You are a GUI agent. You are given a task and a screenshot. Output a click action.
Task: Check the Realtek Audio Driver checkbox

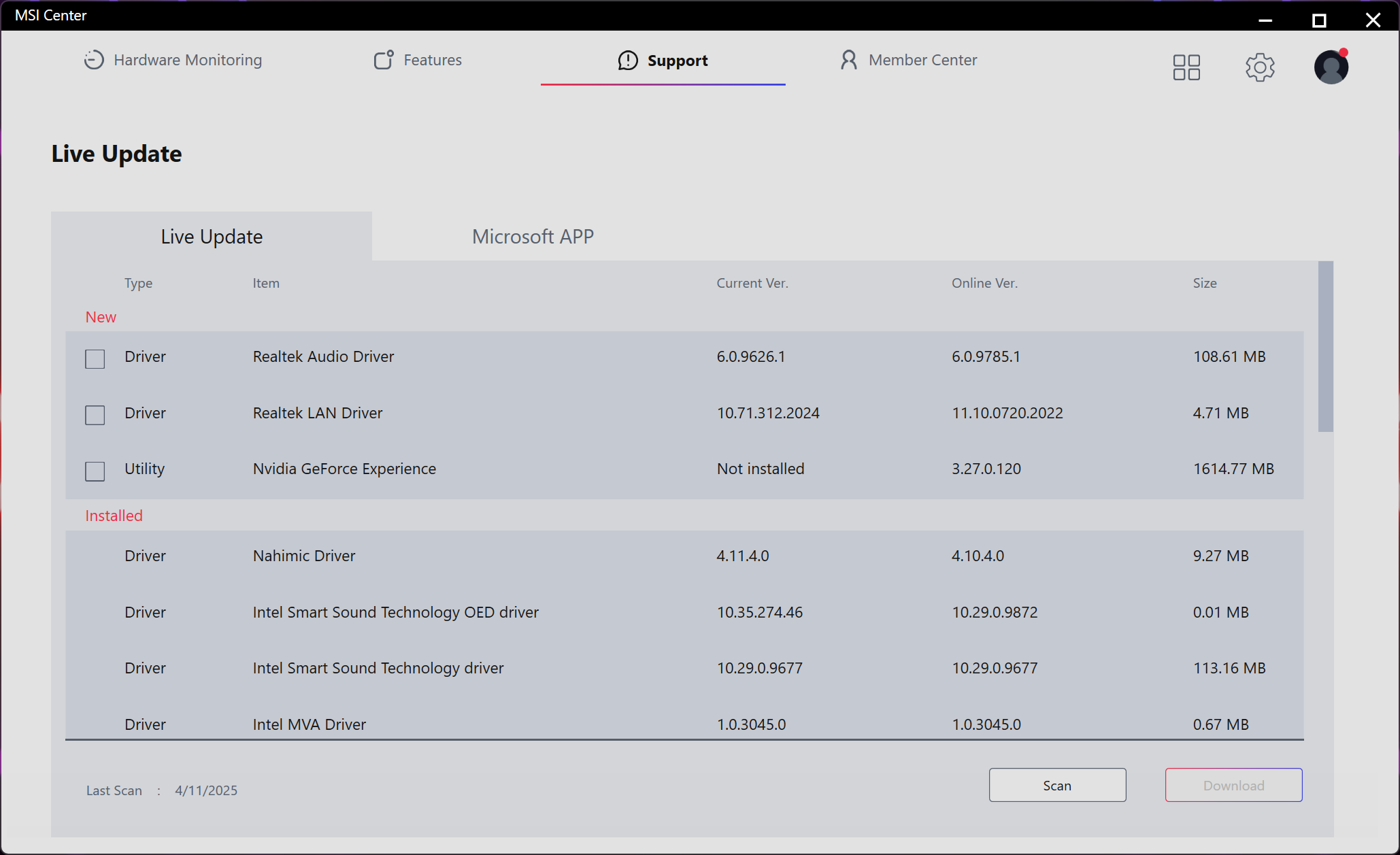[95, 358]
